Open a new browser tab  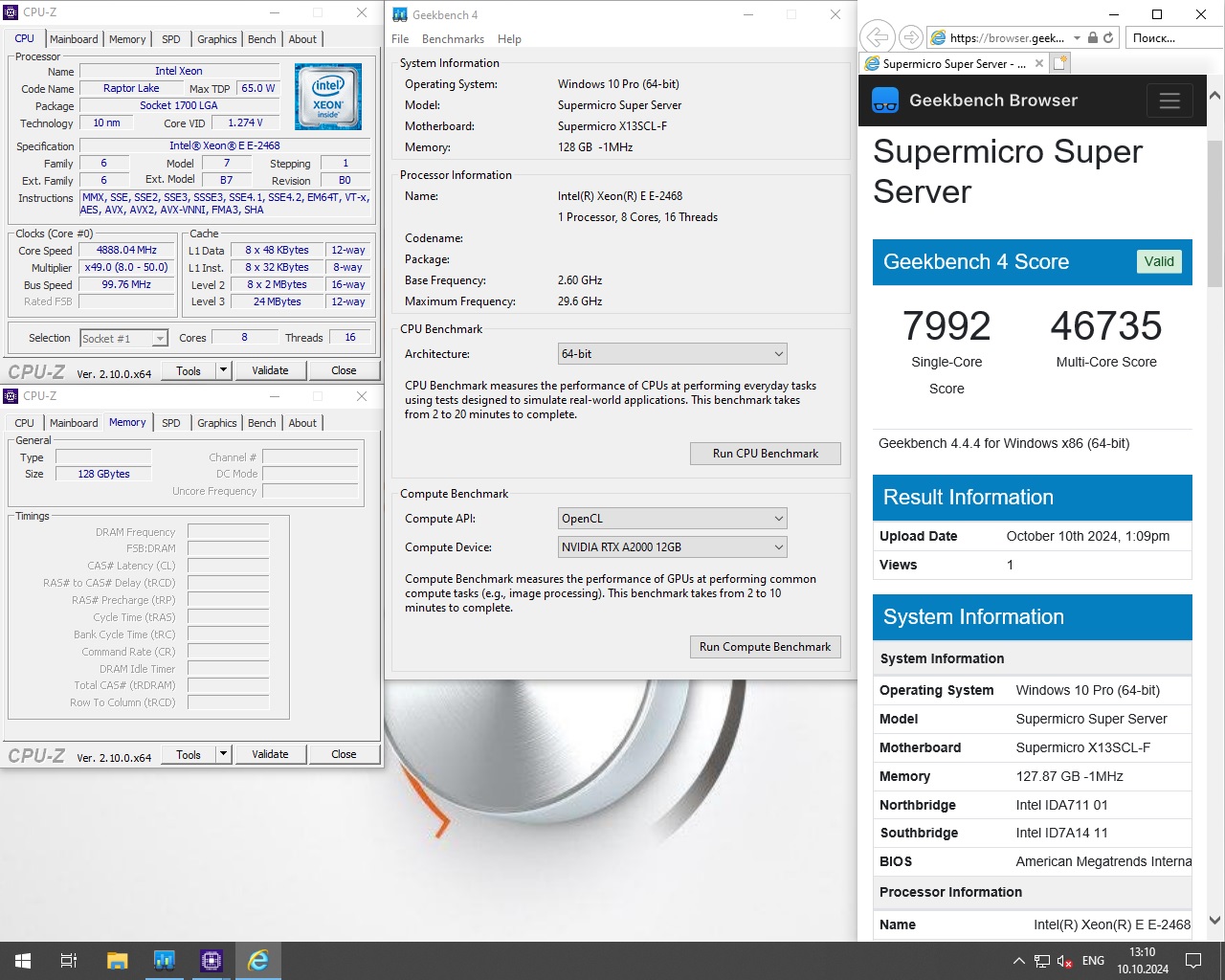1060,64
